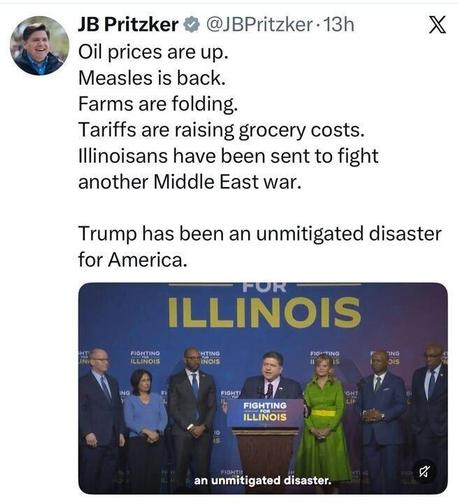Click the podium's Fighting for Illinois sign
This screenshot has height=503, width=458.
click(265, 411)
